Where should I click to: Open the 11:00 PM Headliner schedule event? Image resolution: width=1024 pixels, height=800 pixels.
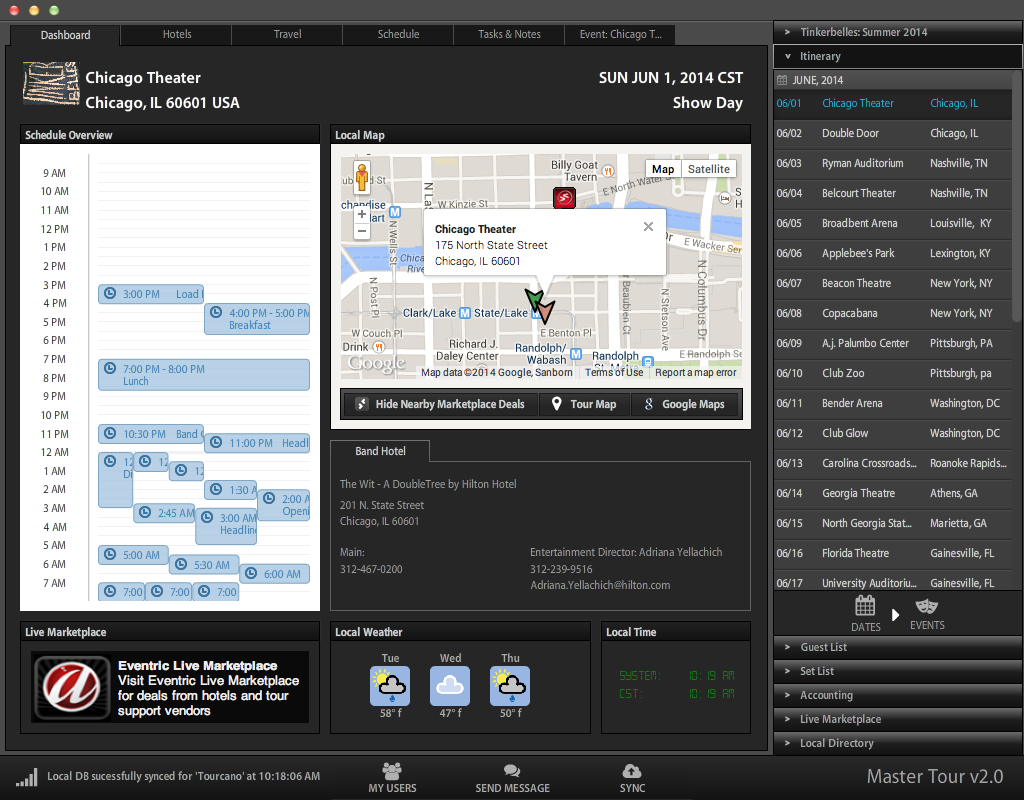point(257,443)
